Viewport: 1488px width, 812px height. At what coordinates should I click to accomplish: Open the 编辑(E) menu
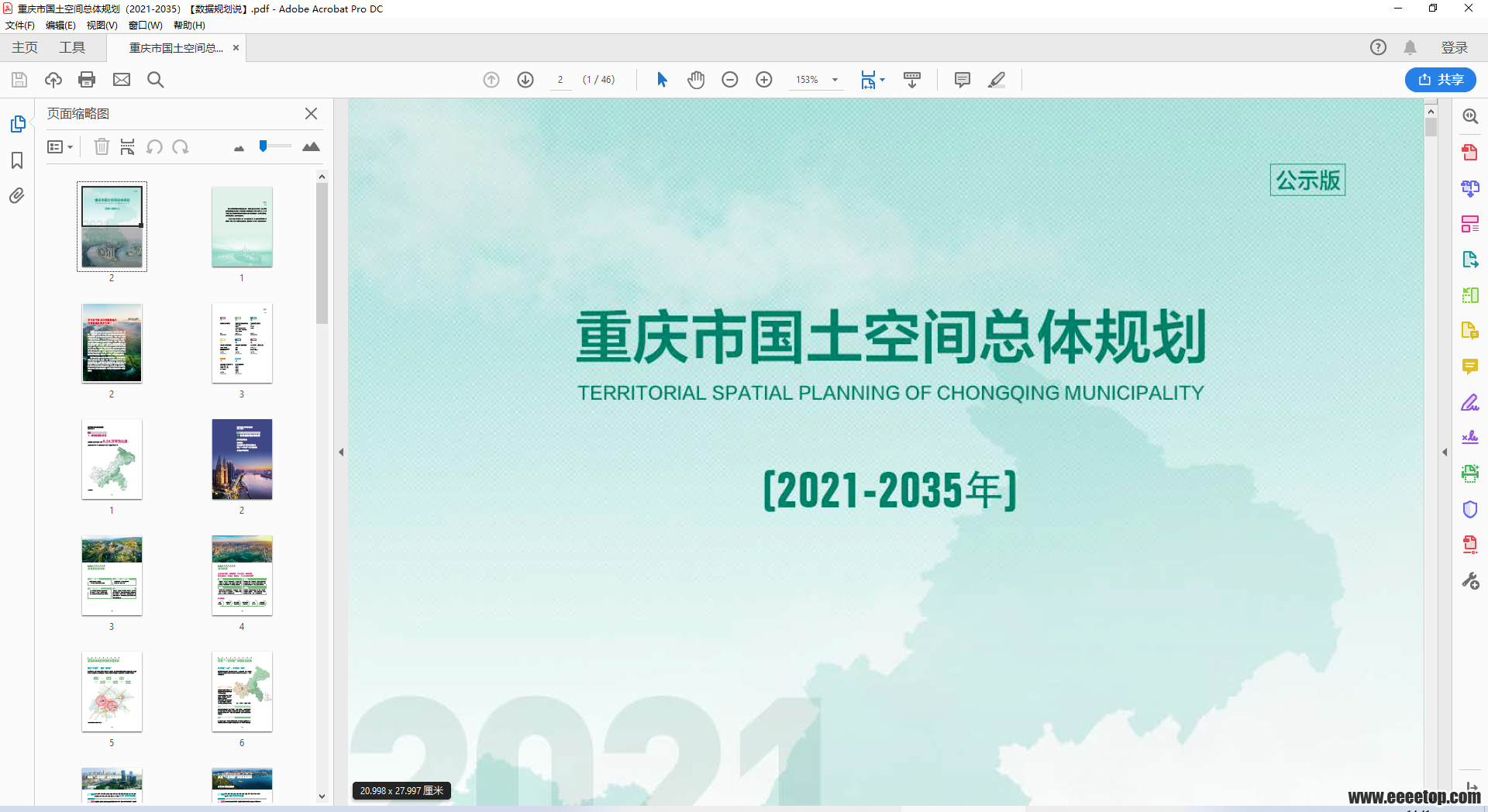(x=61, y=26)
